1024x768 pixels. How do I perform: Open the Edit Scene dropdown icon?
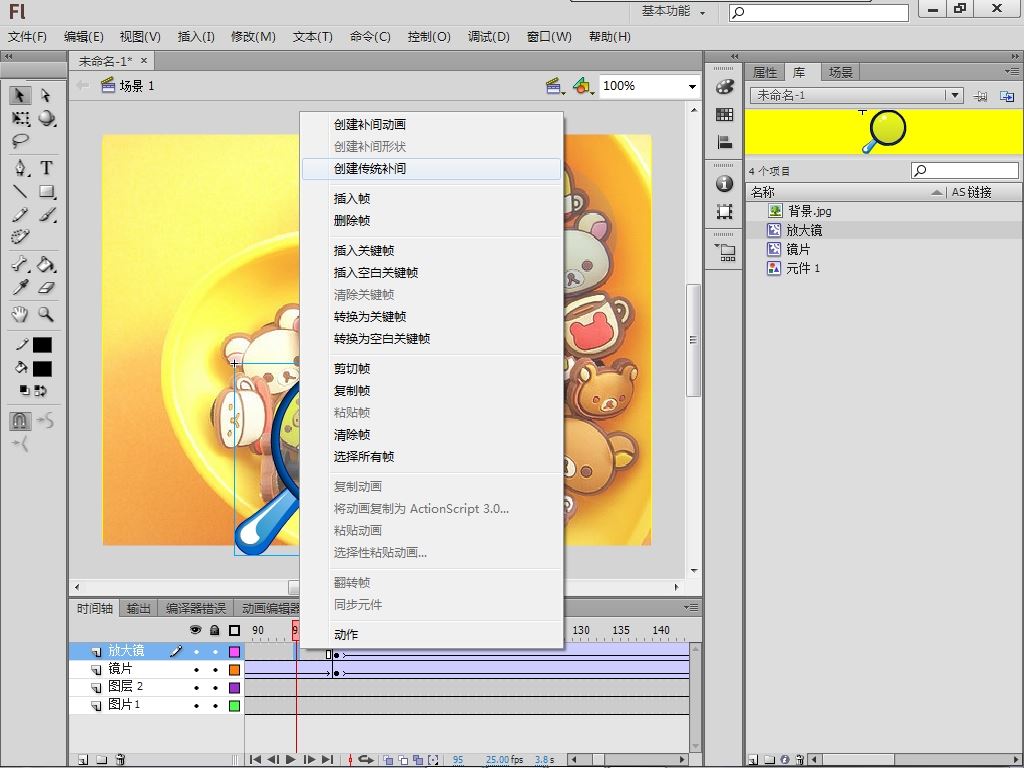tap(555, 86)
